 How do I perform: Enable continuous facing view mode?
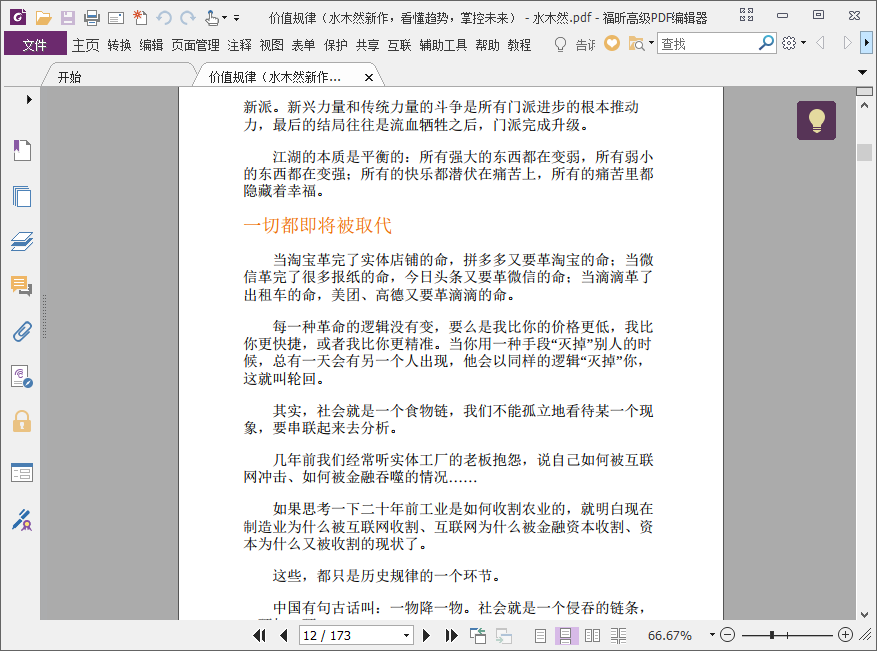(619, 635)
